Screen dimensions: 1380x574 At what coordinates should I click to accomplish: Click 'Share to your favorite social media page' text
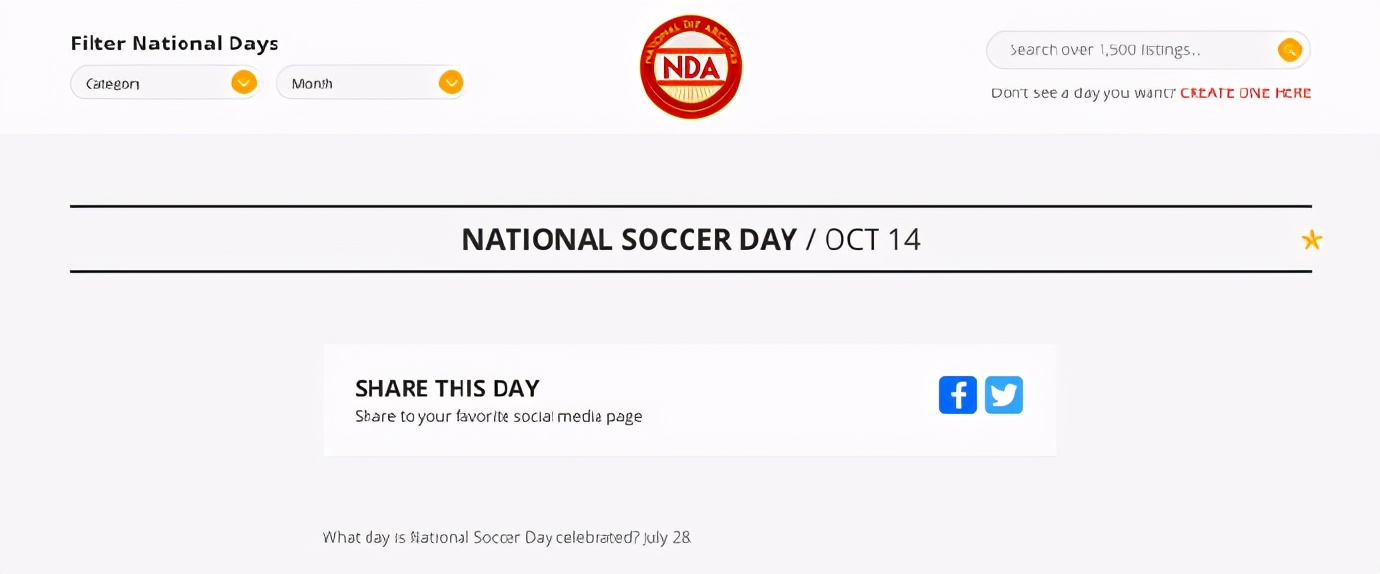pos(498,416)
